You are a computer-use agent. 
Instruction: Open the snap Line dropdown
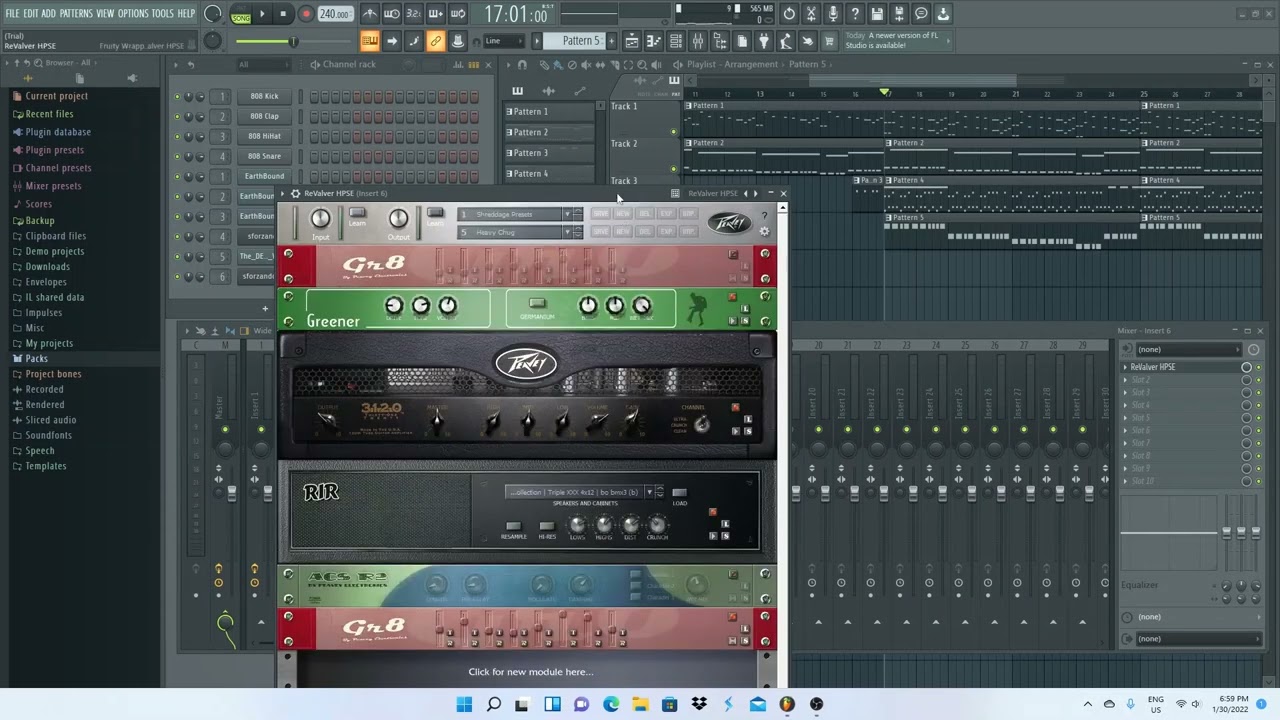[x=503, y=41]
